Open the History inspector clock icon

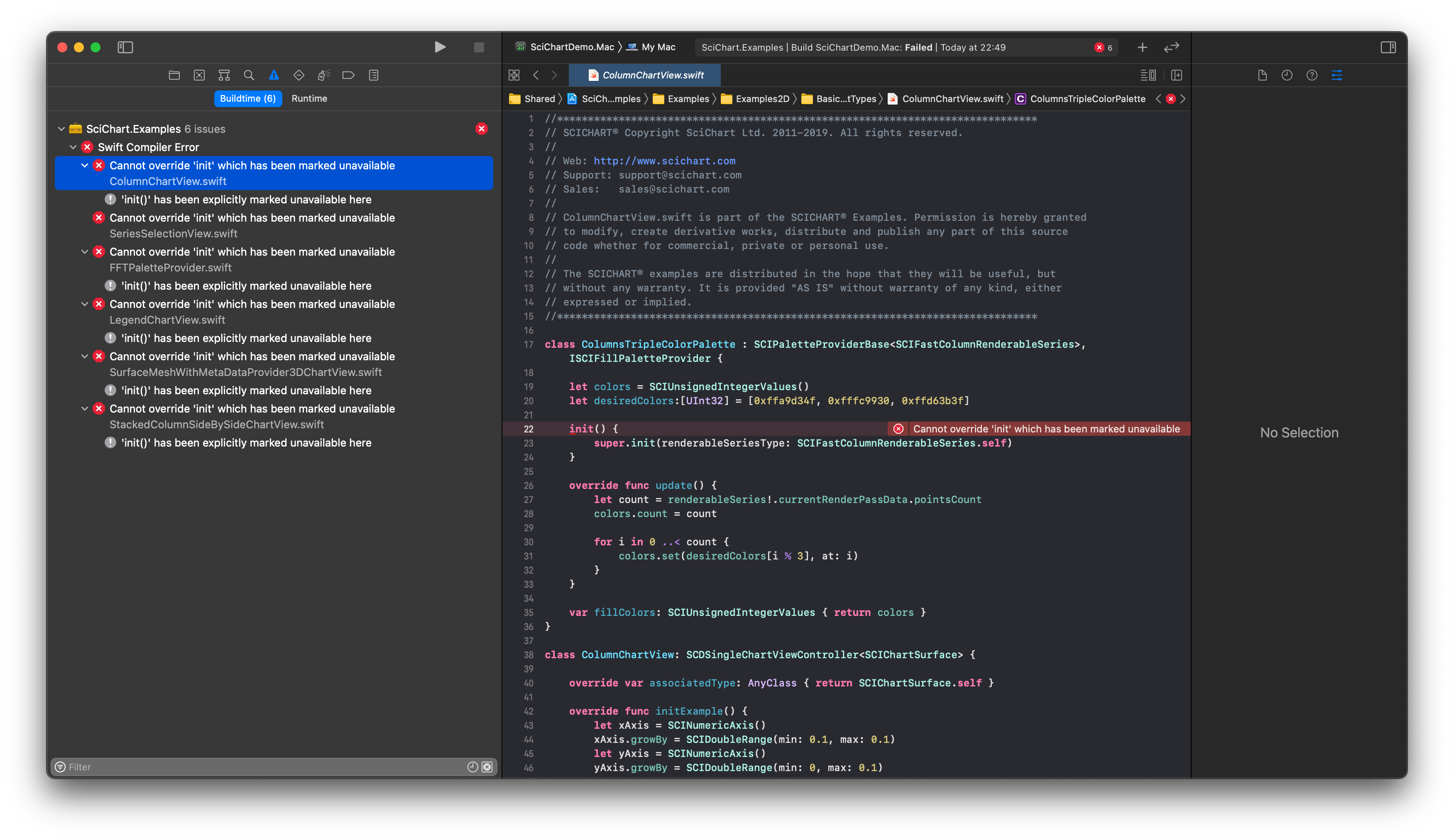click(1287, 75)
